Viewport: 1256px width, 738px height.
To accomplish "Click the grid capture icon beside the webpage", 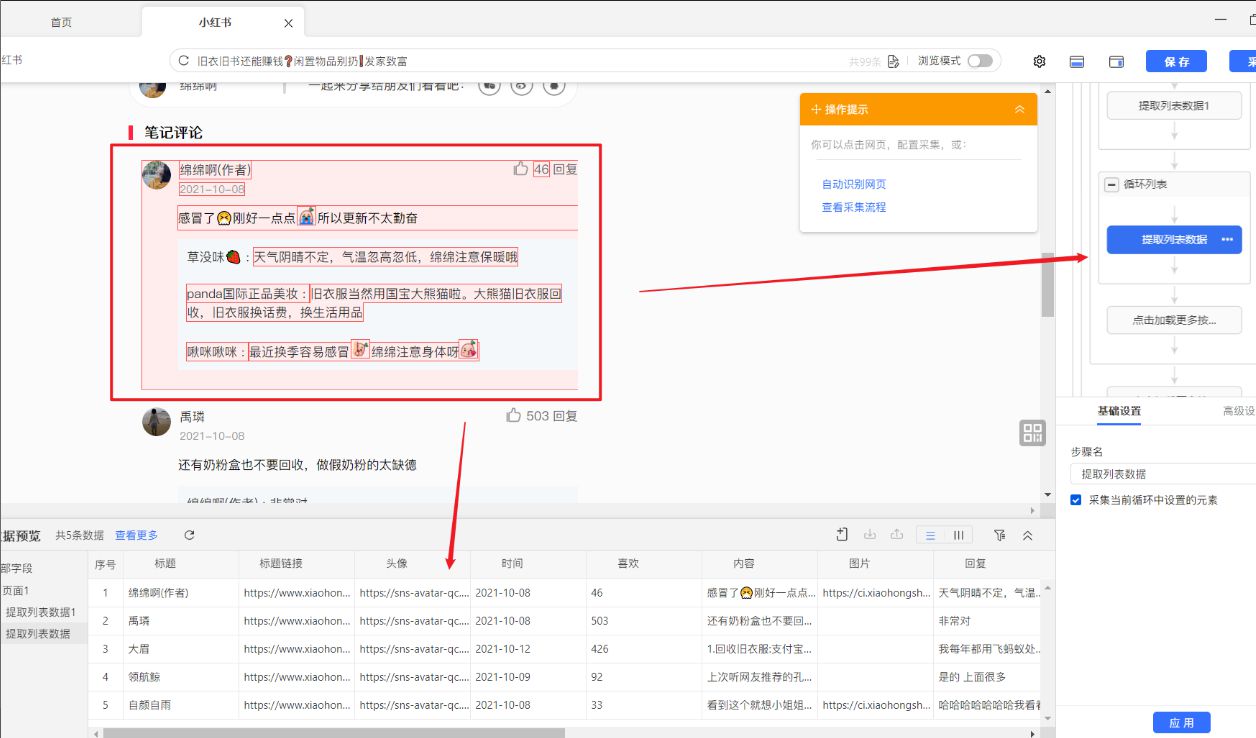I will (1032, 432).
